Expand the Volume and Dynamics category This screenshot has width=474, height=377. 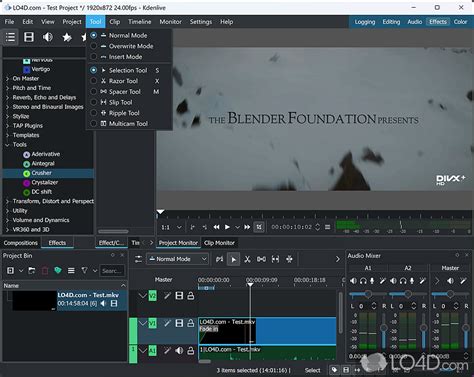click(41, 220)
